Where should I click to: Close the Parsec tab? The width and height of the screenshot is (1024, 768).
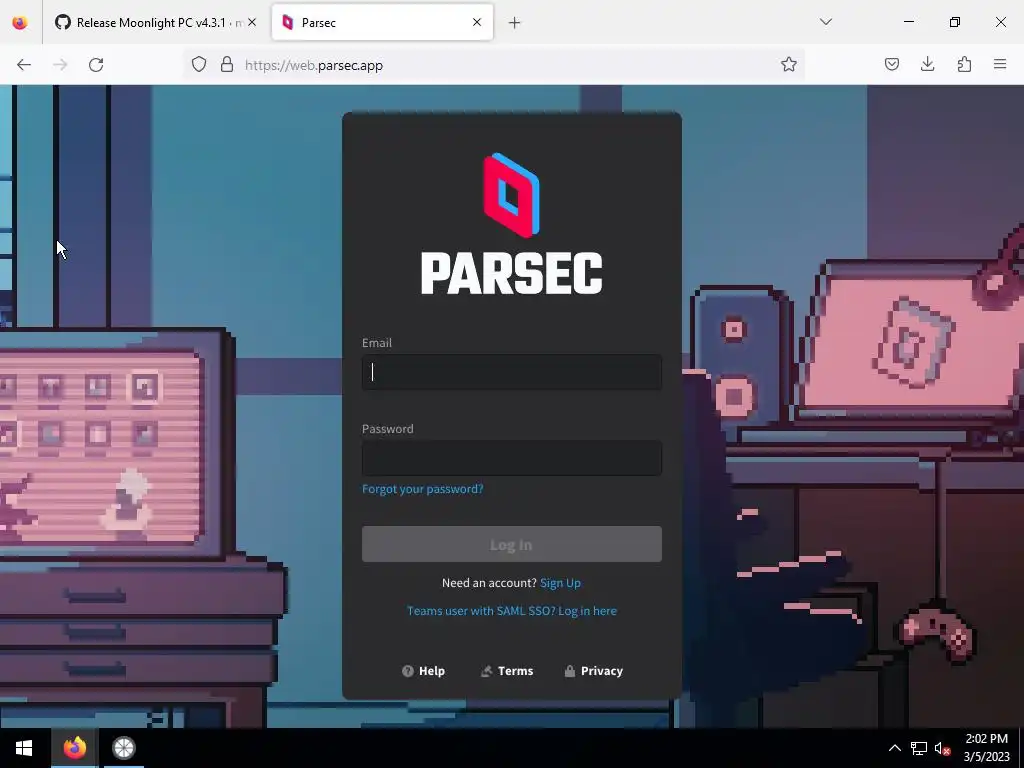(477, 22)
